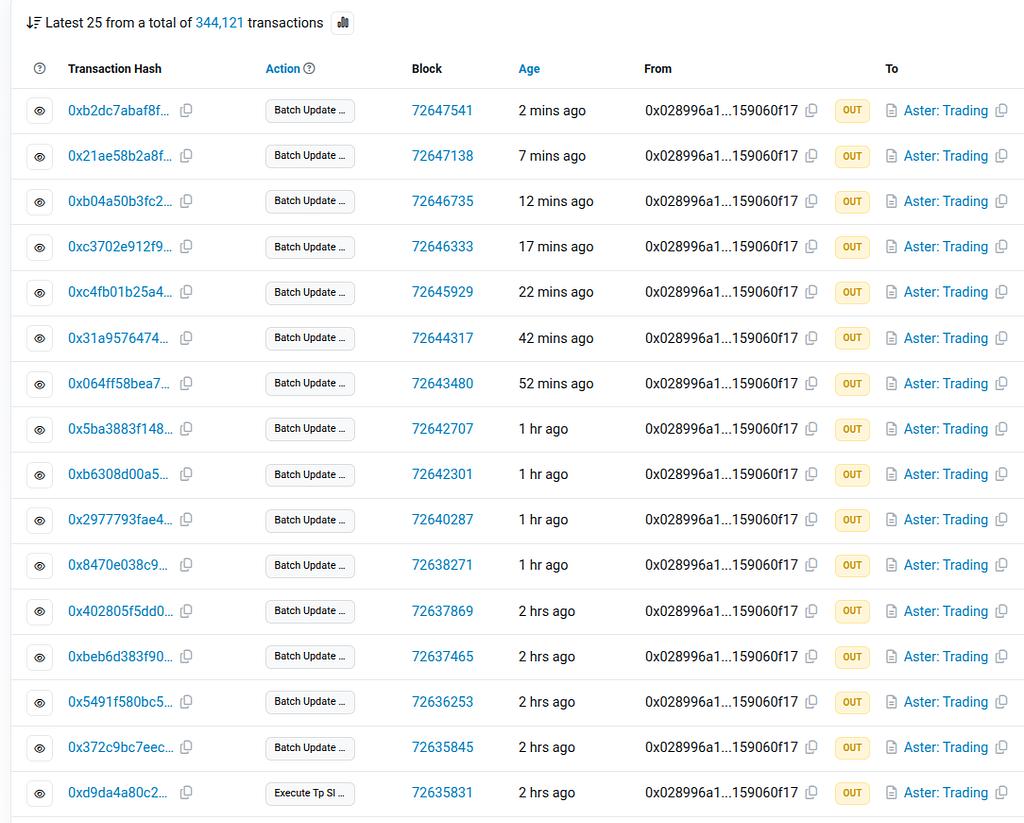This screenshot has height=823, width=1024.
Task: Copy transaction hash 0xb2dc7abaf8f
Action: [186, 110]
